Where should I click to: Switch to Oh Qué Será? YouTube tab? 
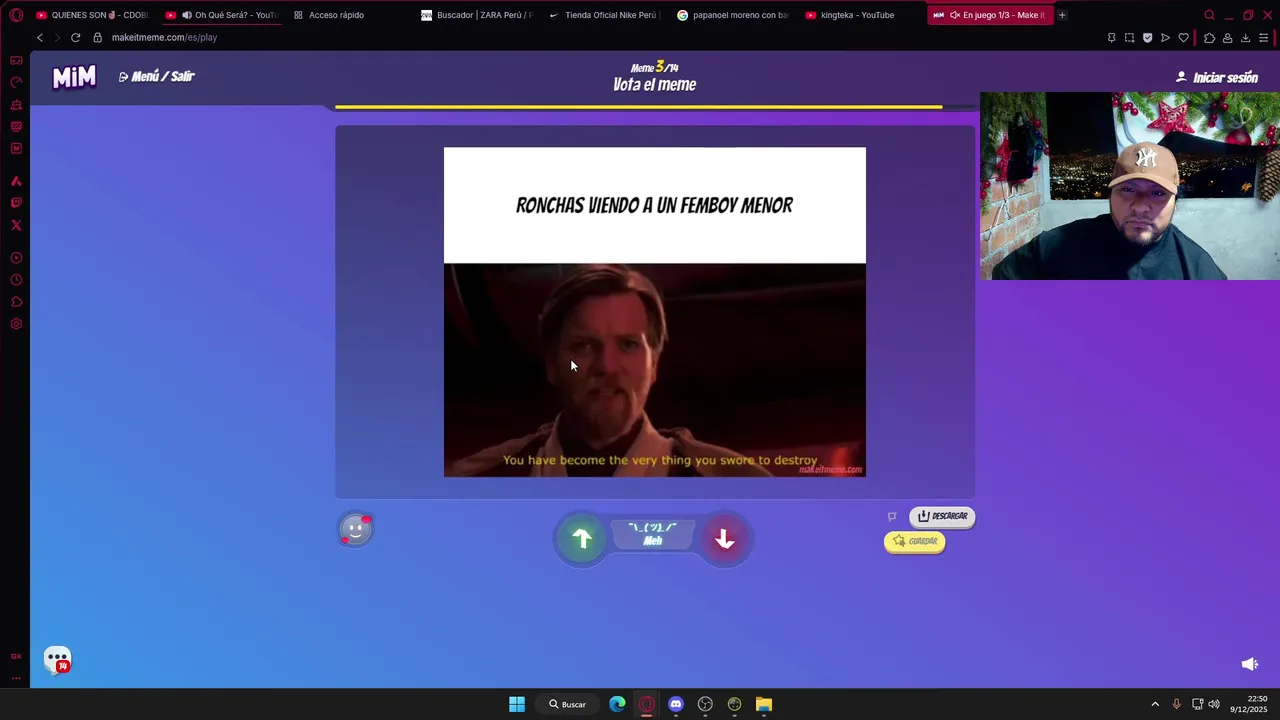(x=221, y=15)
